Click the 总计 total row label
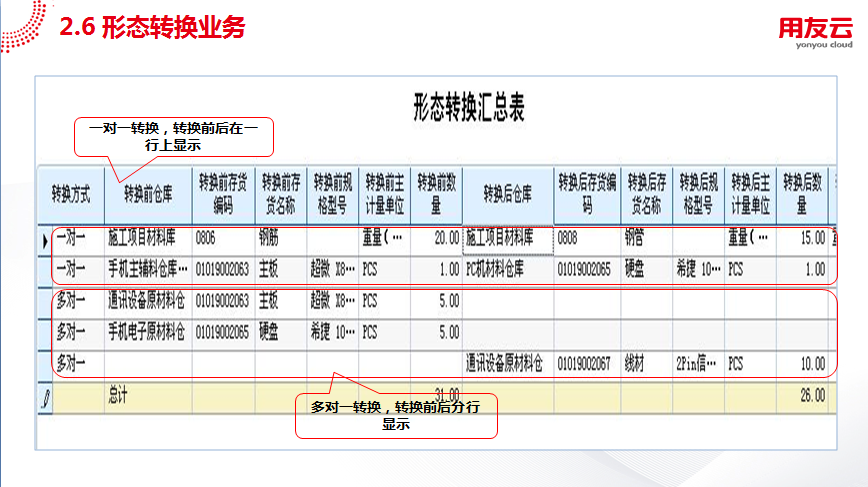The height and width of the screenshot is (487, 868). [x=118, y=395]
